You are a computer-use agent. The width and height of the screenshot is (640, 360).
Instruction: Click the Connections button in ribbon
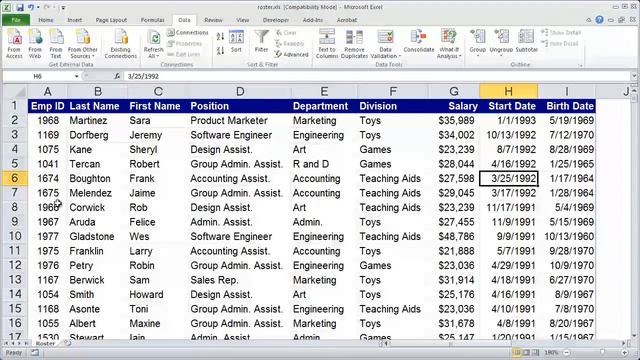click(188, 33)
